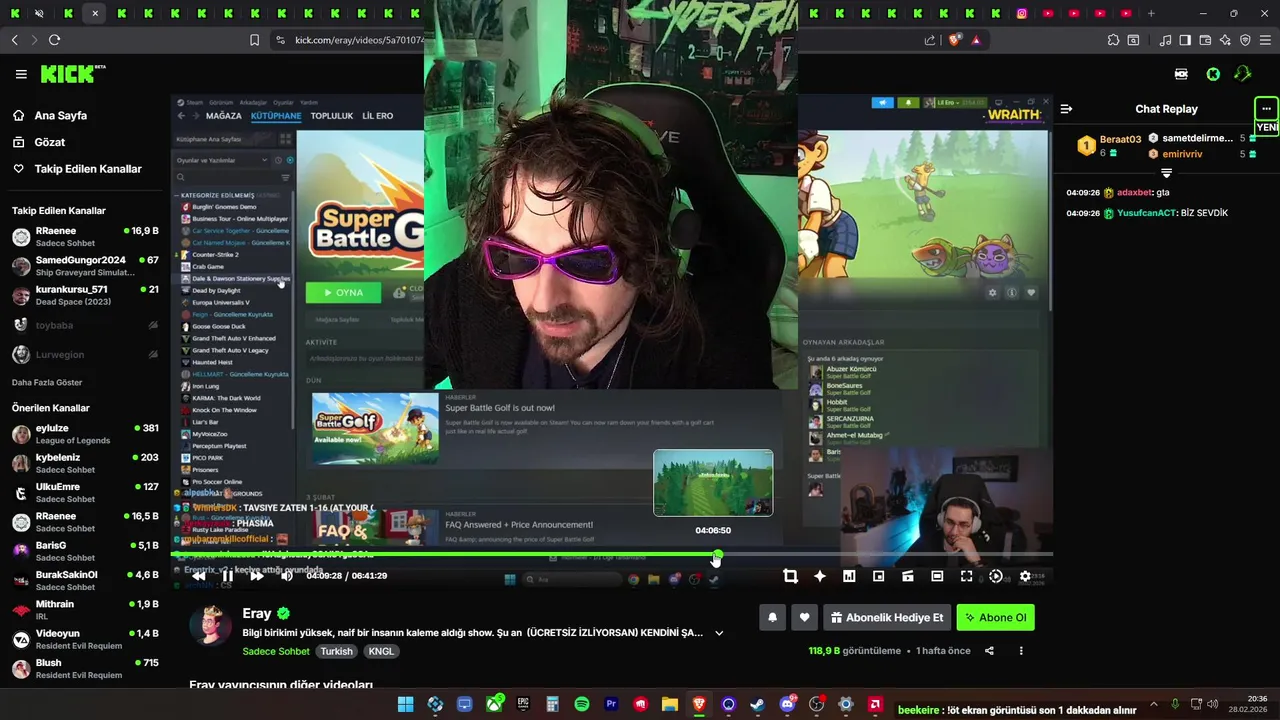Open video more options vertical dots
The width and height of the screenshot is (1280, 720).
tap(1021, 651)
